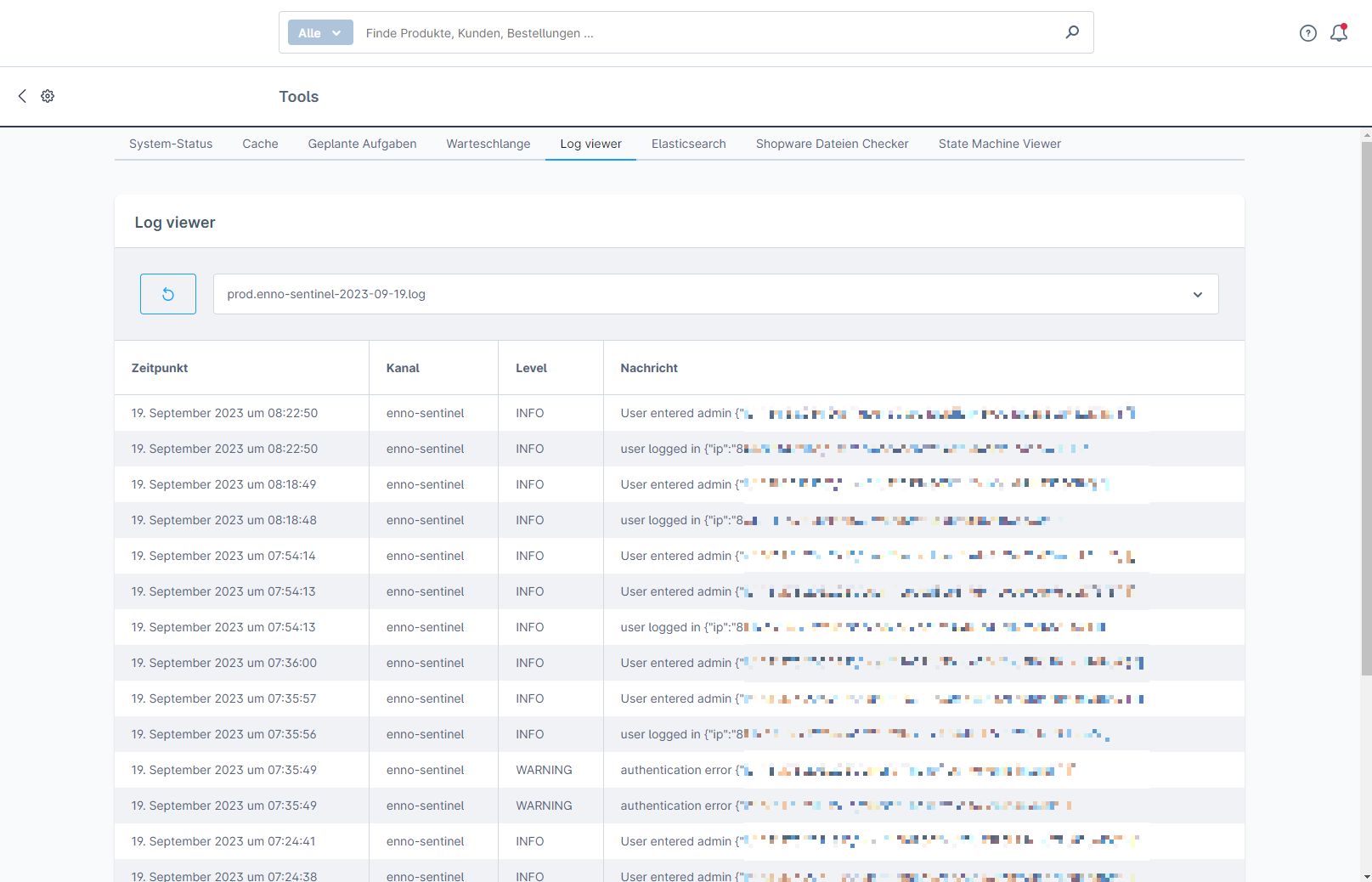Select the log row at 07:36:00

coord(680,663)
